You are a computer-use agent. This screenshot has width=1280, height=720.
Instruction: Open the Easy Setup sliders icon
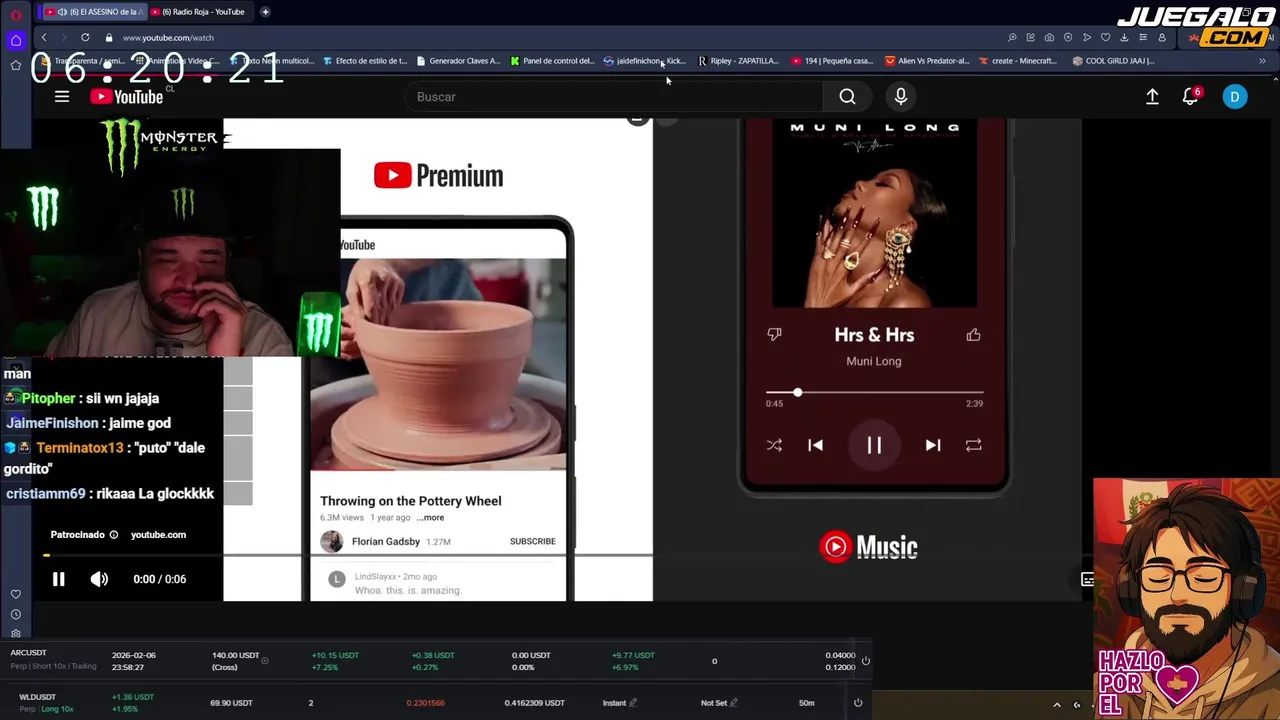click(x=1143, y=37)
